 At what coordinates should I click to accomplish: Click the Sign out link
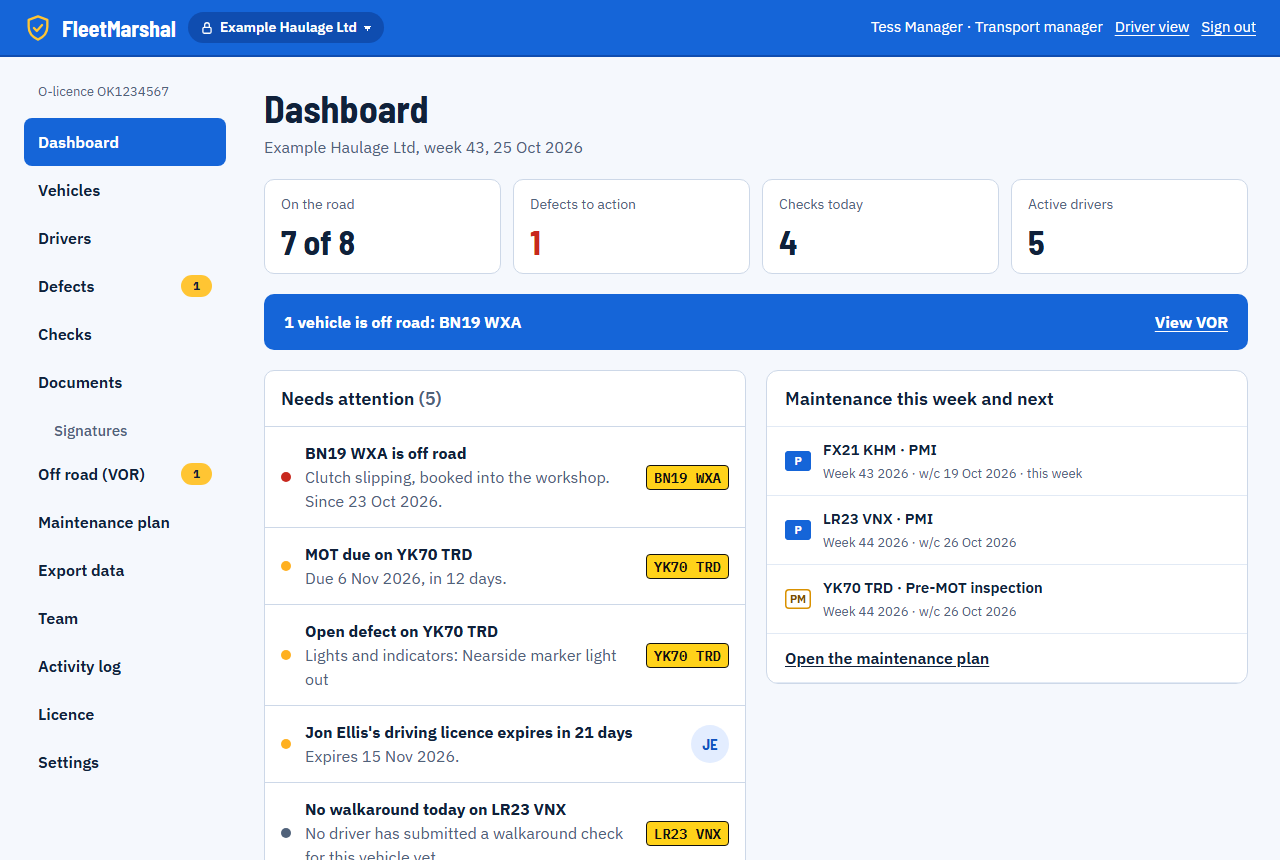pyautogui.click(x=1228, y=27)
